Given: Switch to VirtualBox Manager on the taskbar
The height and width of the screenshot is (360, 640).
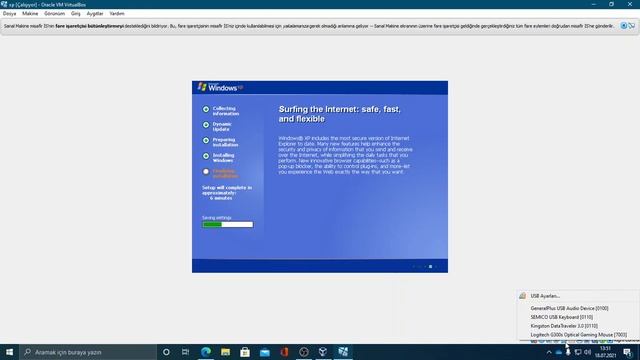Looking at the screenshot, I should coord(323,352).
